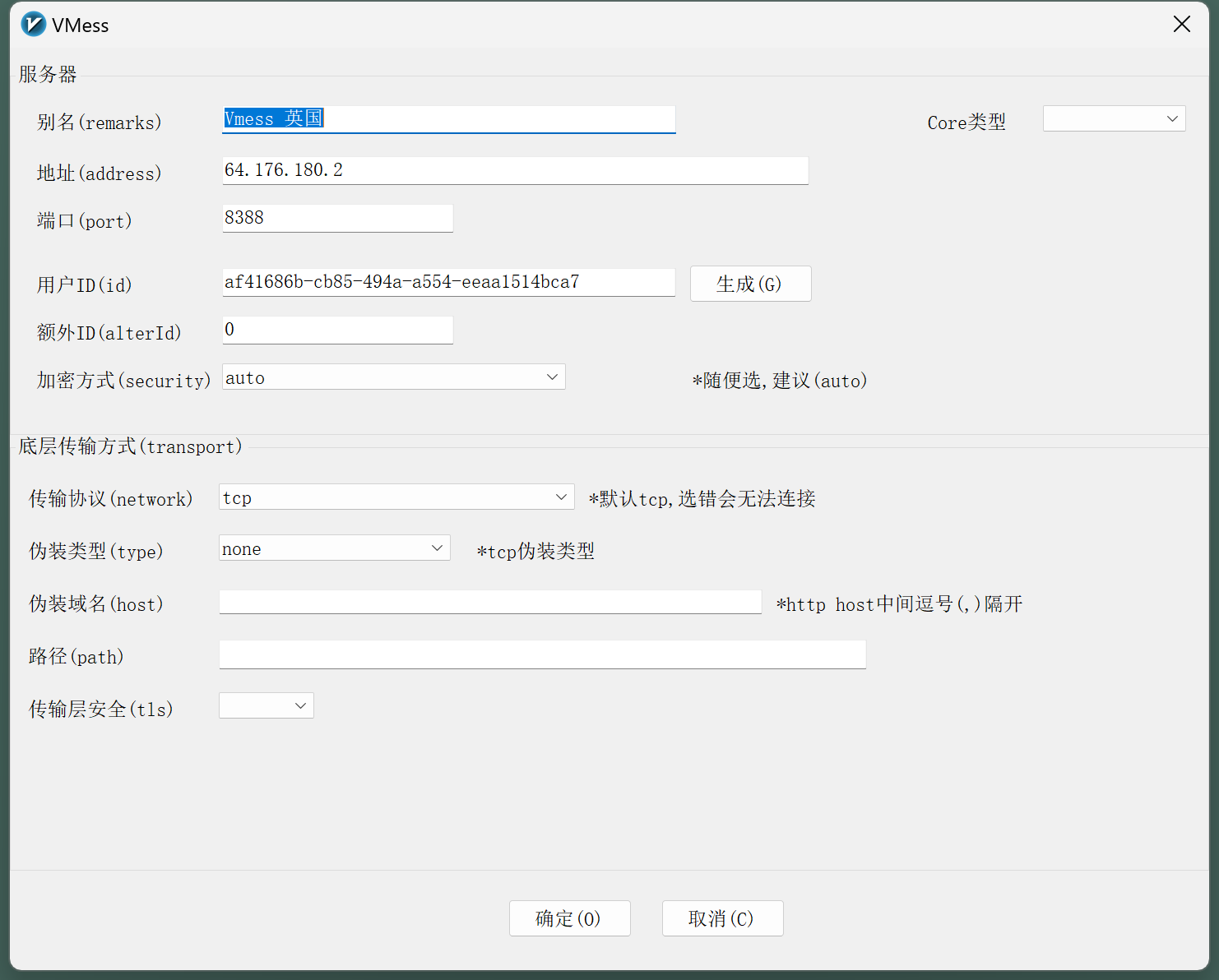The width and height of the screenshot is (1219, 980).
Task: Click the 伪装域名 (host) input field
Action: point(490,602)
